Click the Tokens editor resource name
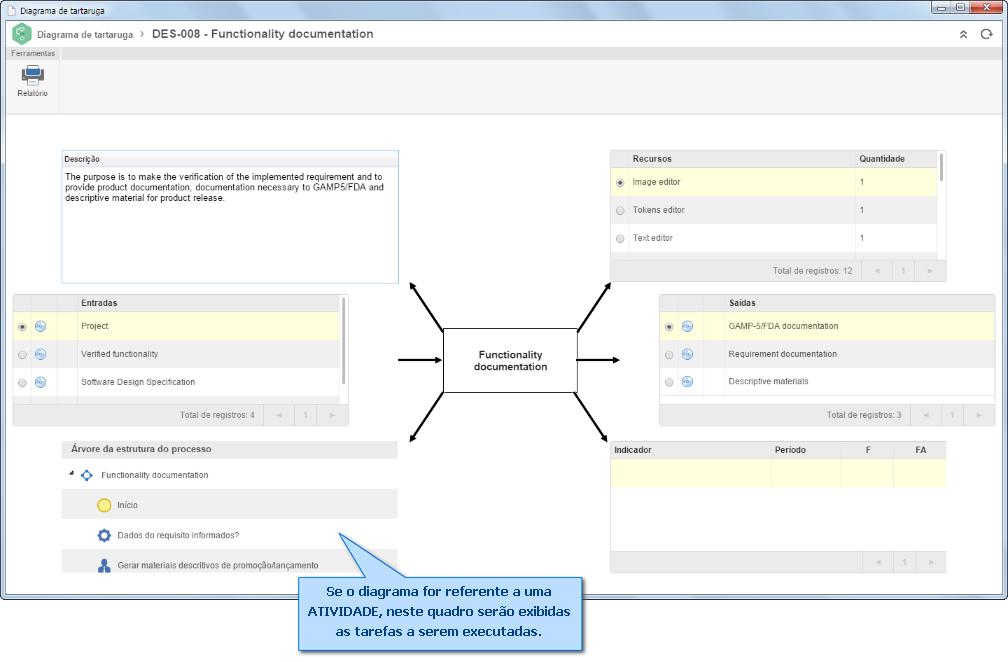This screenshot has height=662, width=1008. pos(658,210)
